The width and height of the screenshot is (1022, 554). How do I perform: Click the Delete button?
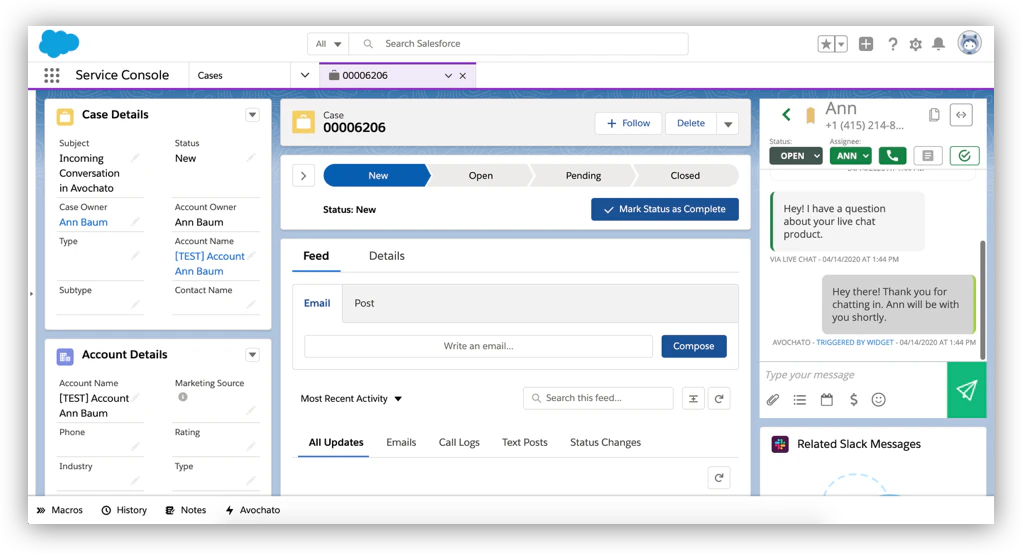pos(690,123)
